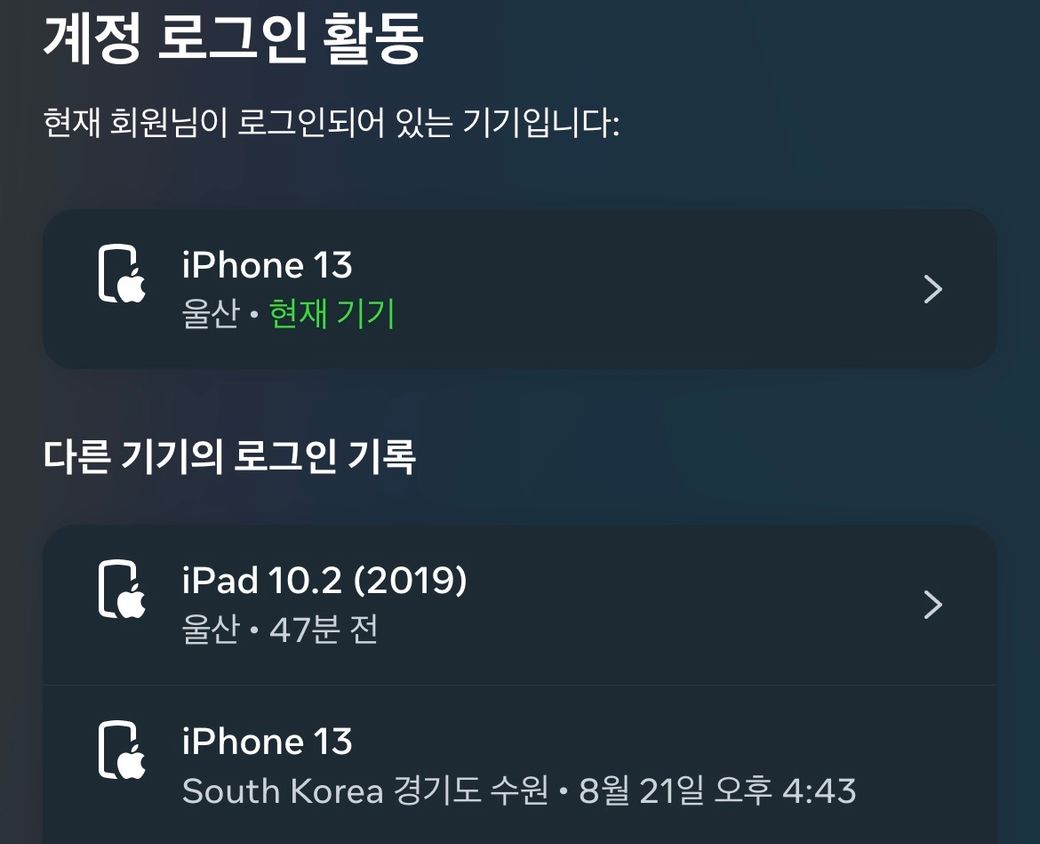
Task: Tap the Apple device icon for the Suwon iPhone 13
Action: pyautogui.click(x=122, y=750)
